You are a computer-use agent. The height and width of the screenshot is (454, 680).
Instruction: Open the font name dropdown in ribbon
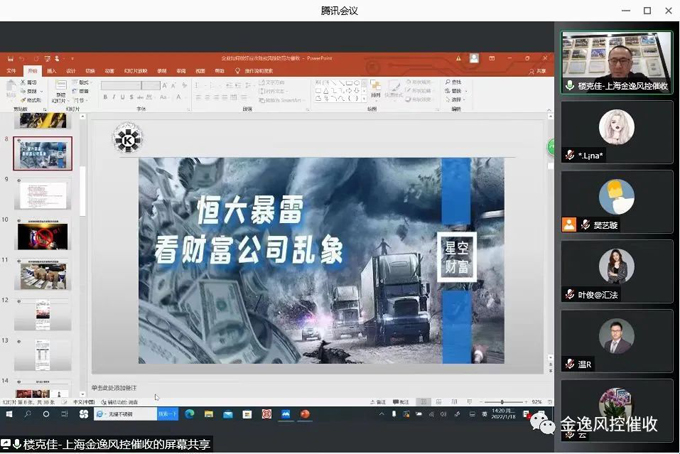click(x=138, y=86)
